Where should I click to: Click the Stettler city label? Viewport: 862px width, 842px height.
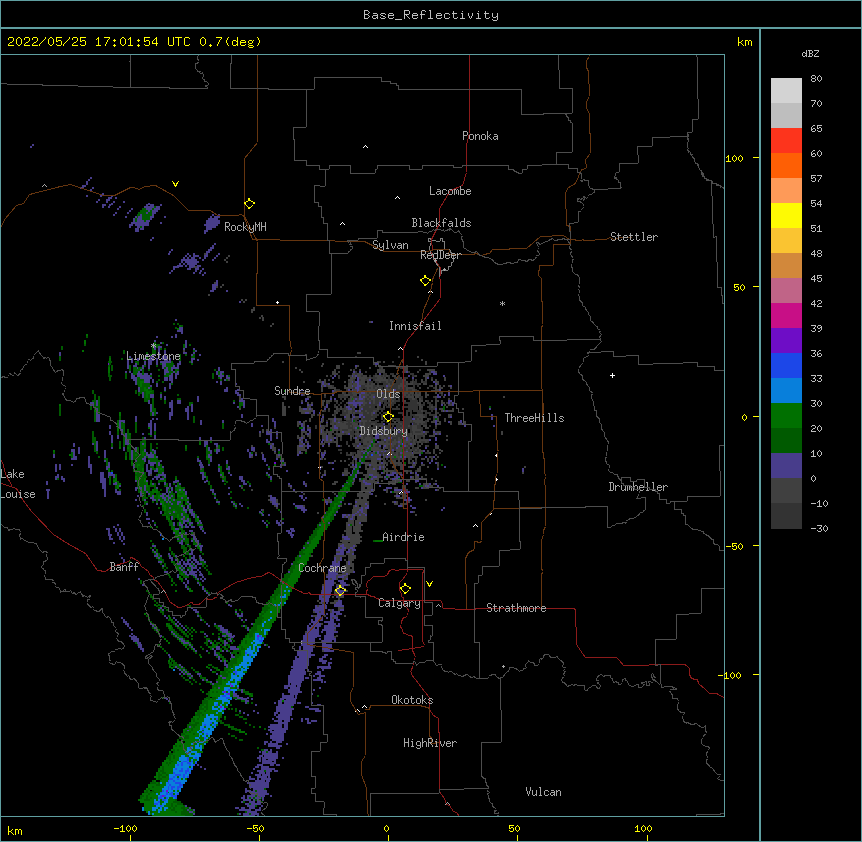point(634,237)
